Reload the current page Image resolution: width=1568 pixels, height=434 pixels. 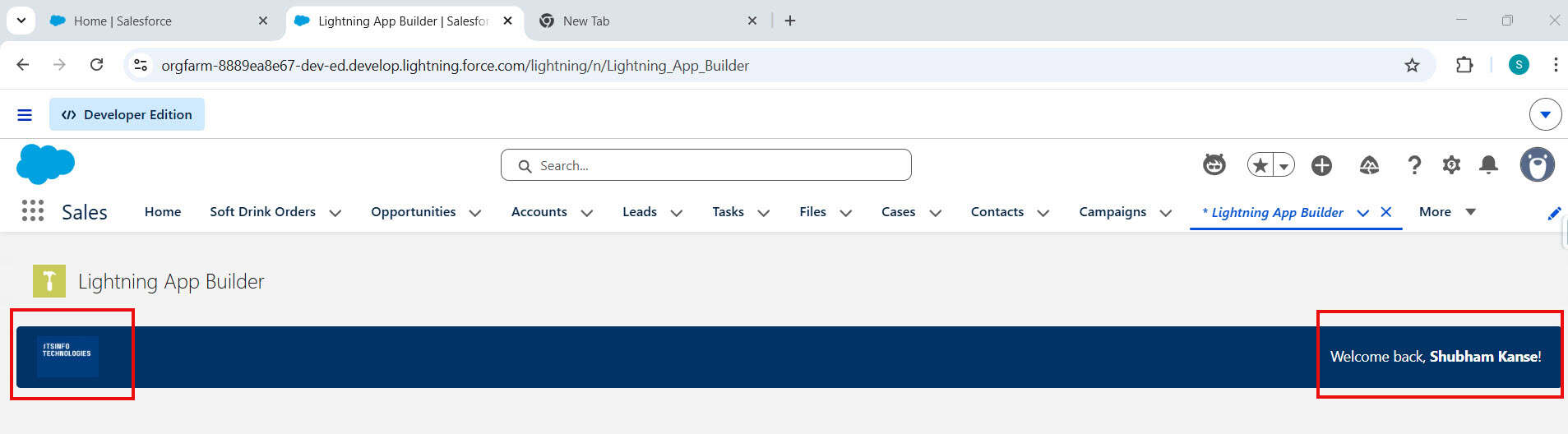pyautogui.click(x=96, y=65)
